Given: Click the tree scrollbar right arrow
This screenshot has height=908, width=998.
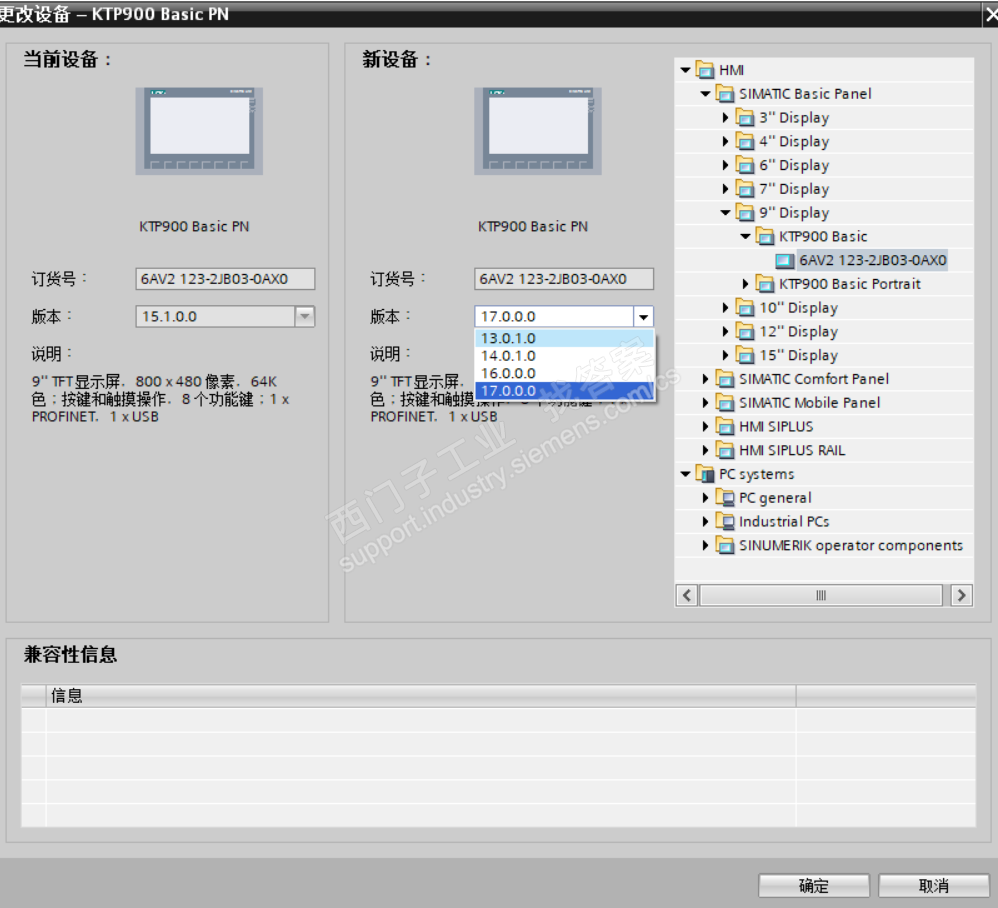Looking at the screenshot, I should click(962, 596).
